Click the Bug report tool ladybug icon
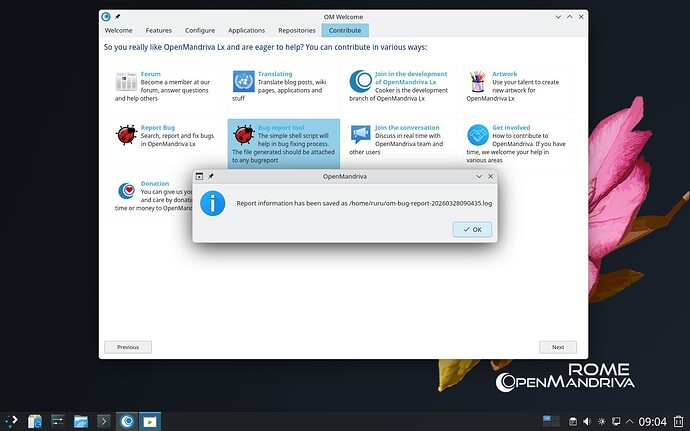This screenshot has height=431, width=690. coord(244,135)
